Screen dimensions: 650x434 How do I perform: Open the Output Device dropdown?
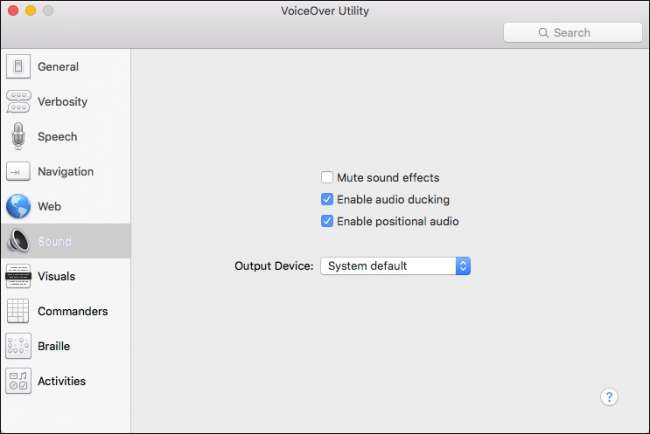coord(395,266)
